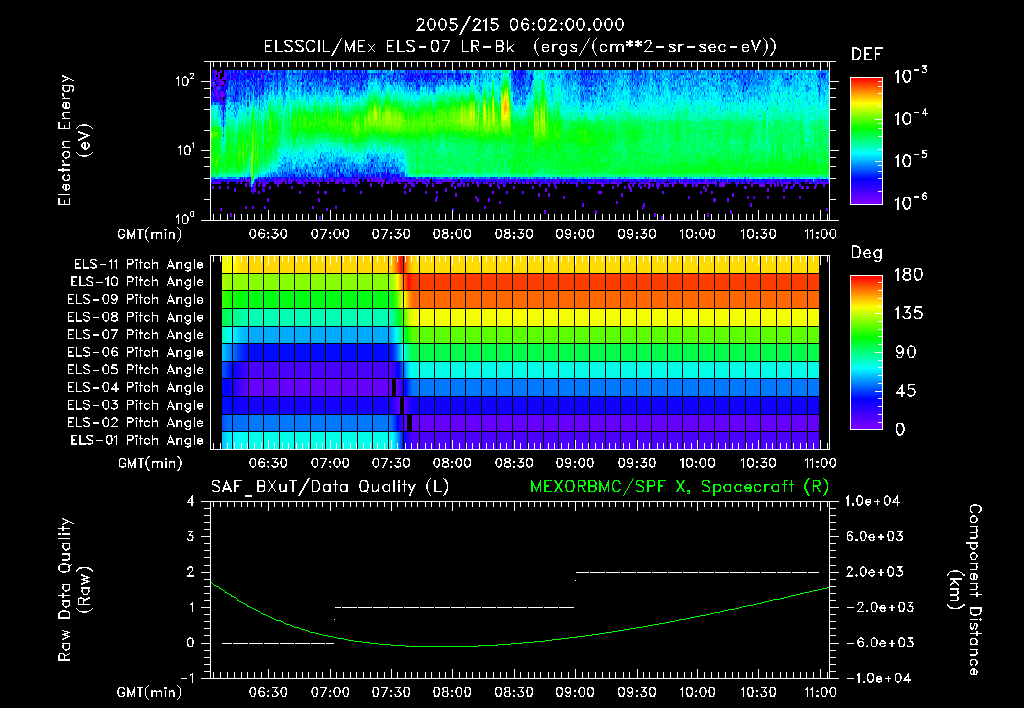The width and height of the screenshot is (1024, 708).
Task: Select the 'ELS-05 Pitch Angle' row label
Action: click(x=135, y=370)
